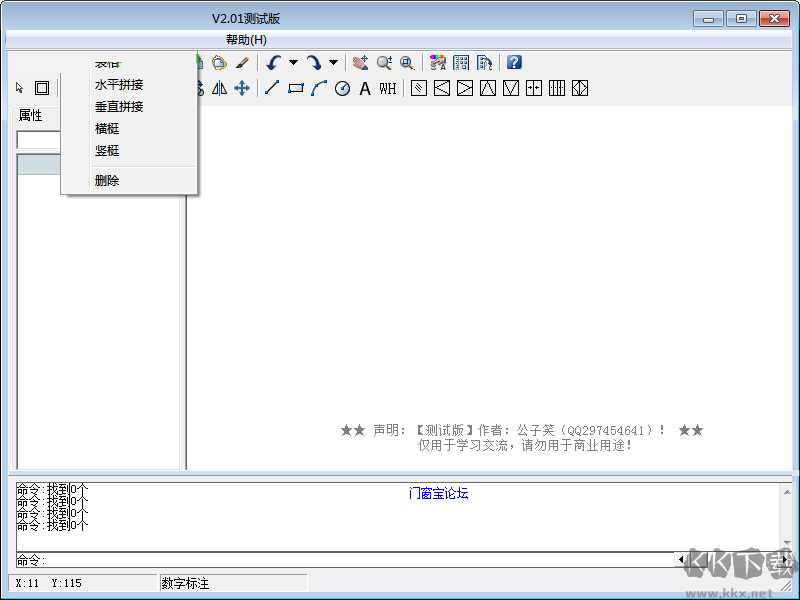Redo with the curved right arrow

(314, 63)
